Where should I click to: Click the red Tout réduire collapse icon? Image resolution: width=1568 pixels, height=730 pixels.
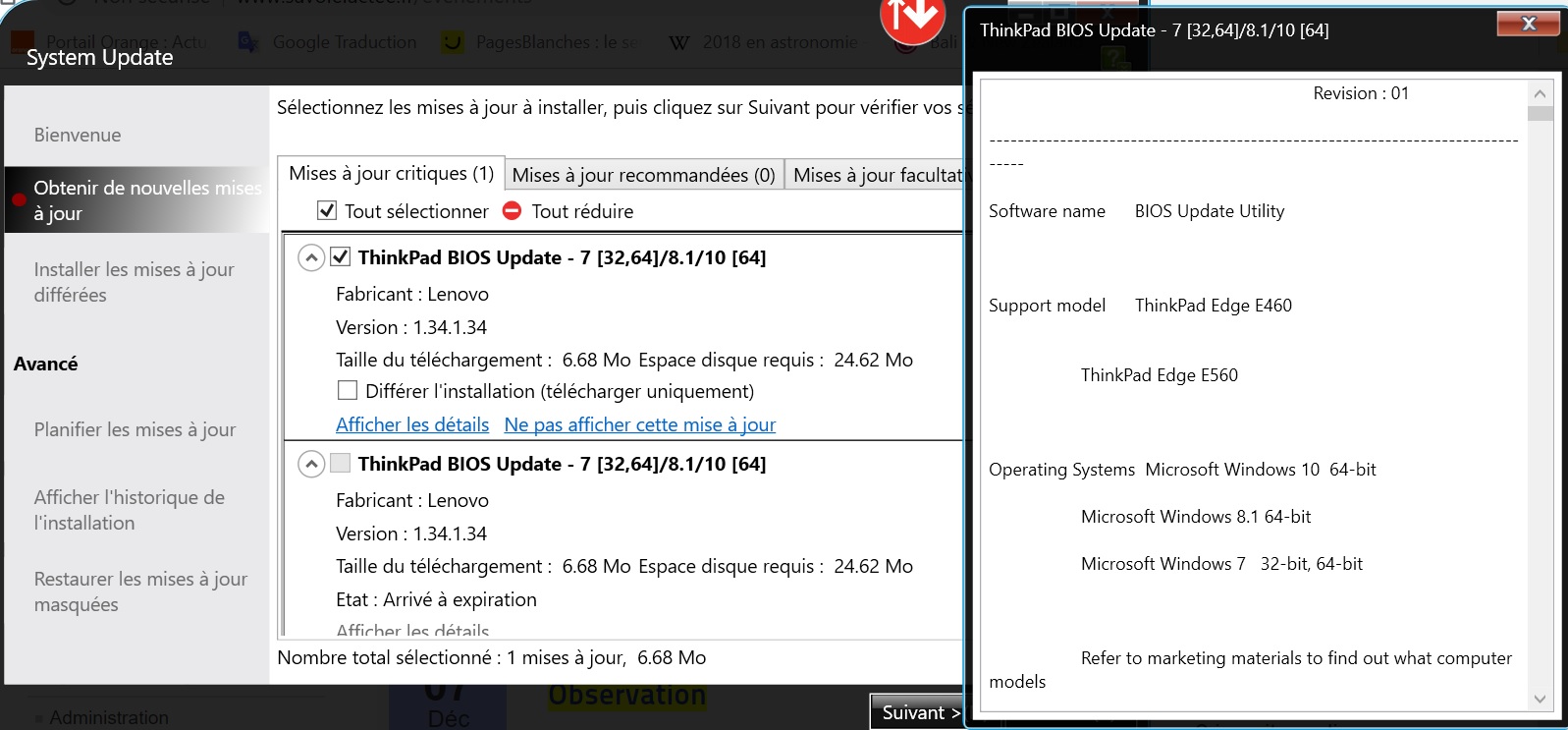pos(512,211)
